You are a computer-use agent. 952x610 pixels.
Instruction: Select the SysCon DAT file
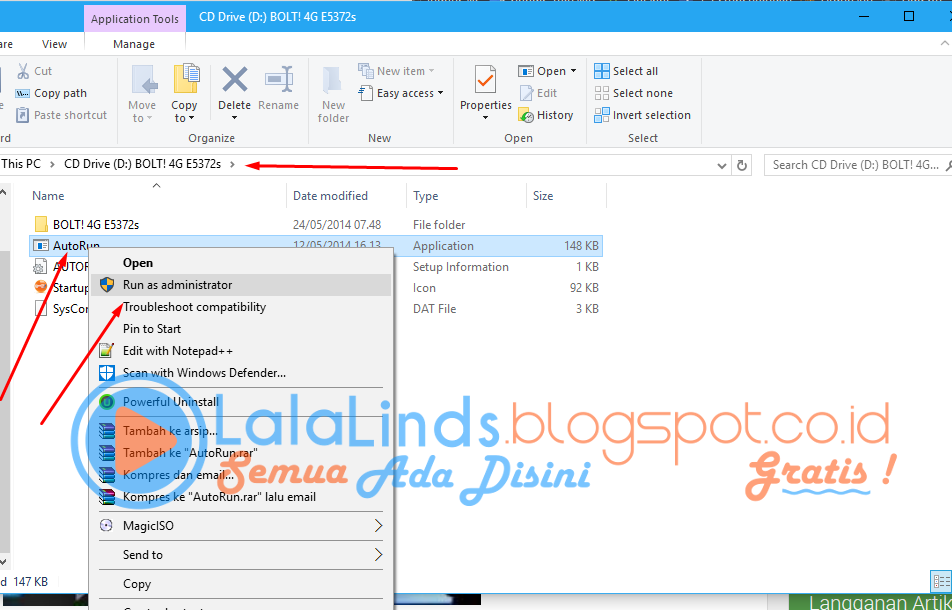click(61, 308)
